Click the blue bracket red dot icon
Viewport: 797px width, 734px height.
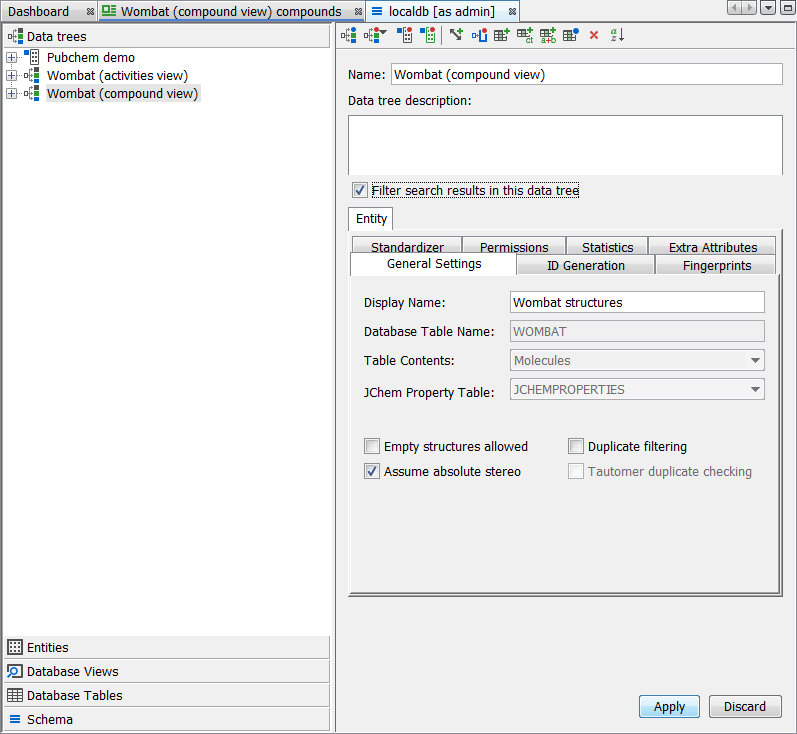[x=479, y=35]
